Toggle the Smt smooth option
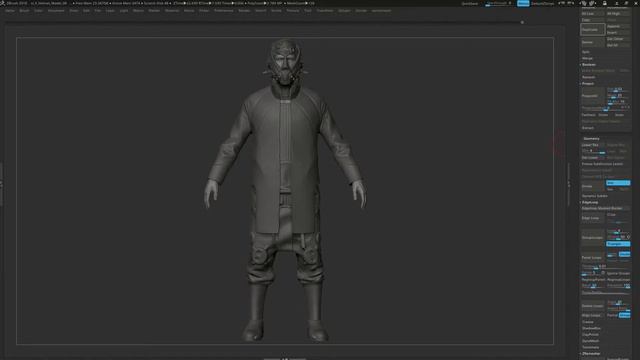 click(x=618, y=183)
